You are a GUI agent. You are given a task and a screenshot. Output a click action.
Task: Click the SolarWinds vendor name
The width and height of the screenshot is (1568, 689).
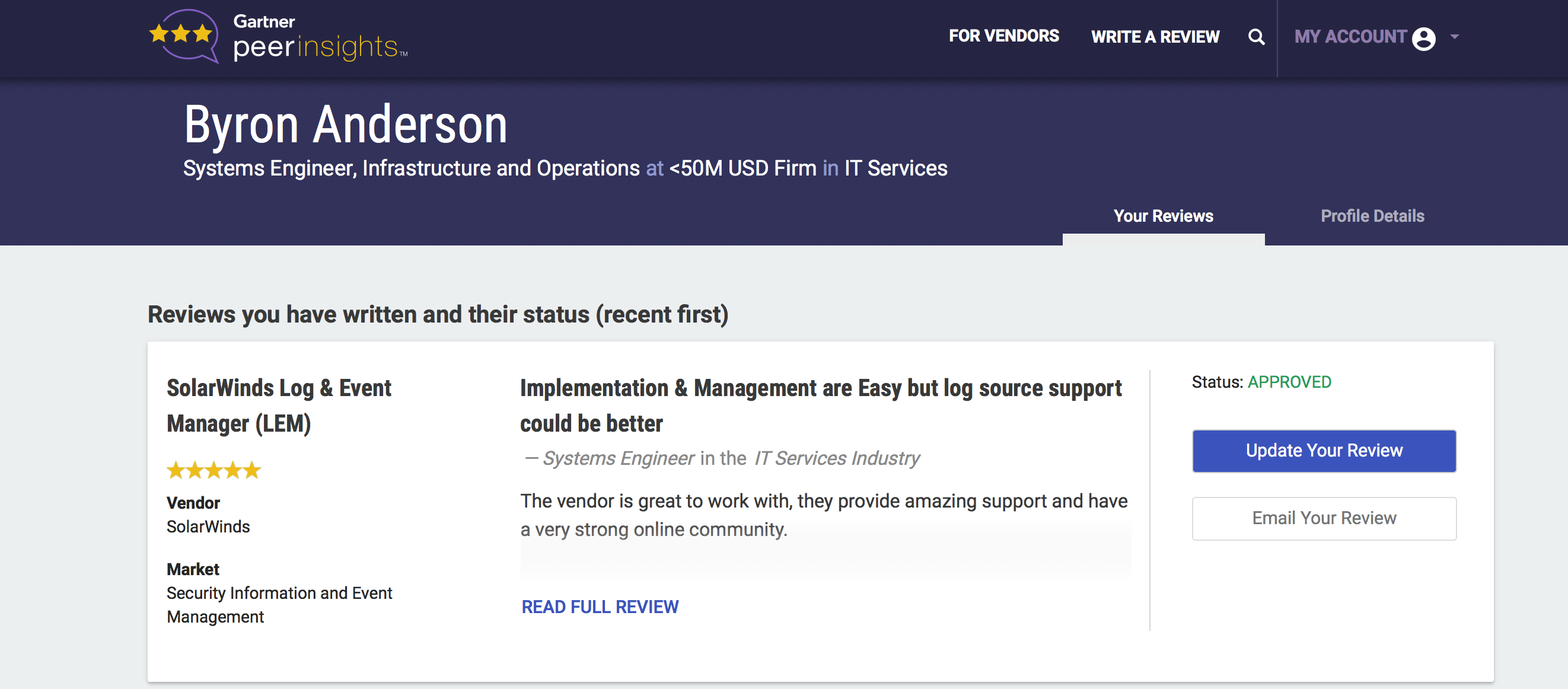208,527
